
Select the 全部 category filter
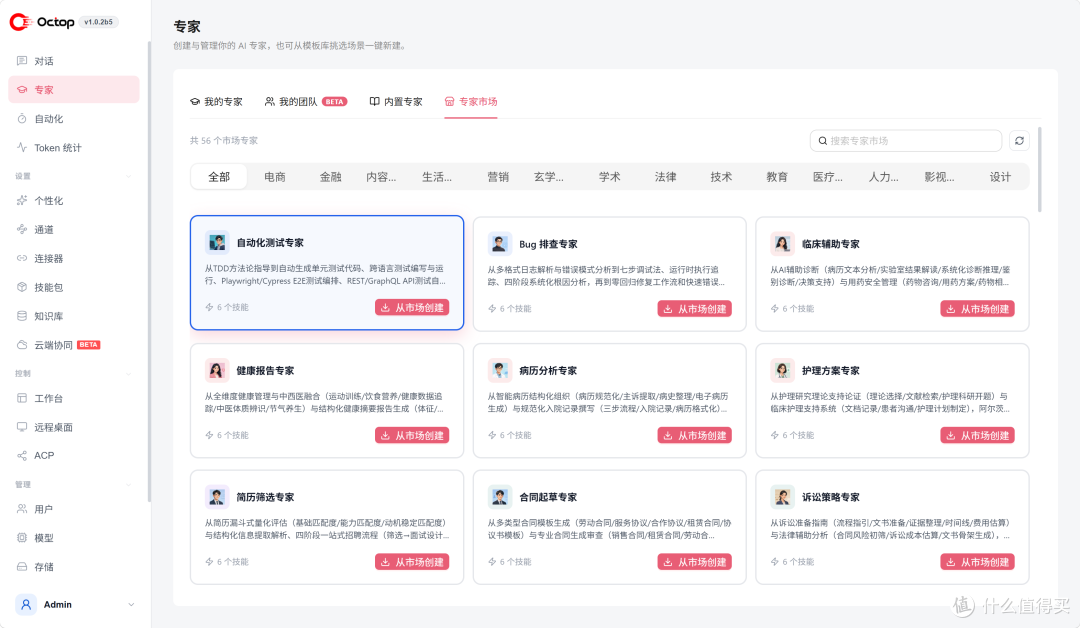(x=219, y=177)
